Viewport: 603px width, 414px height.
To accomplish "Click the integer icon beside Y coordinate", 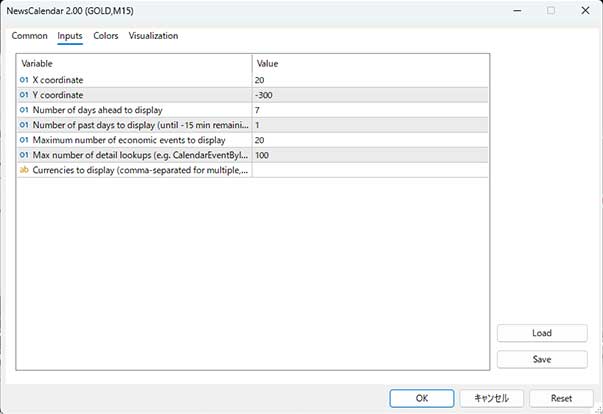I will (x=24, y=95).
